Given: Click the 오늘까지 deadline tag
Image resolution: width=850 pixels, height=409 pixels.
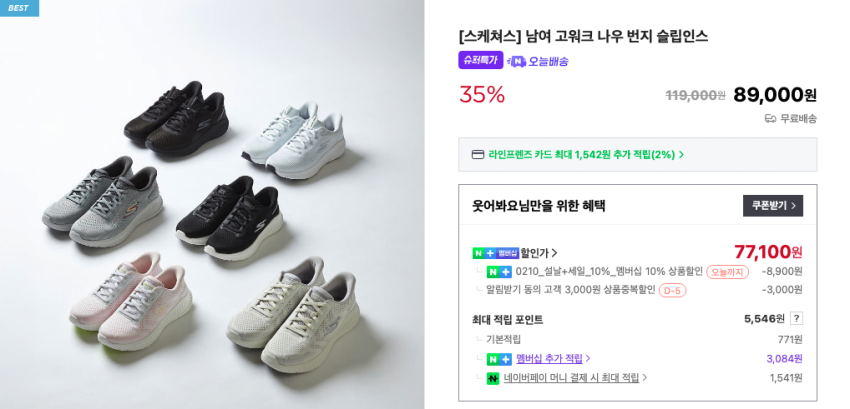Looking at the screenshot, I should point(727,272).
